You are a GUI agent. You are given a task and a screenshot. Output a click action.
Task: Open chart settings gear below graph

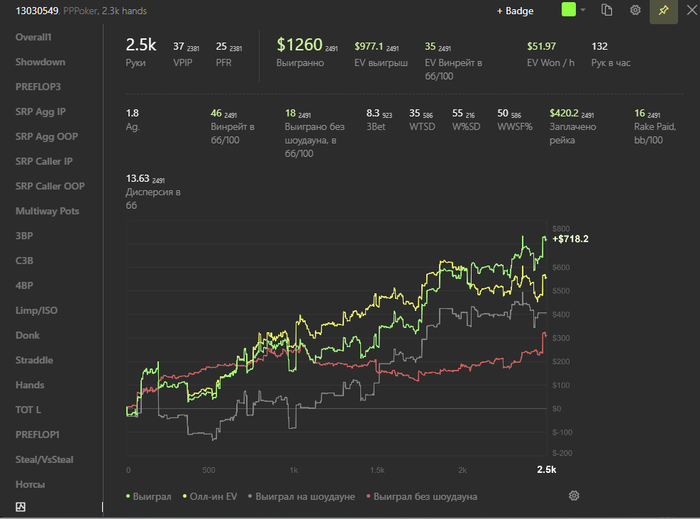(x=574, y=495)
